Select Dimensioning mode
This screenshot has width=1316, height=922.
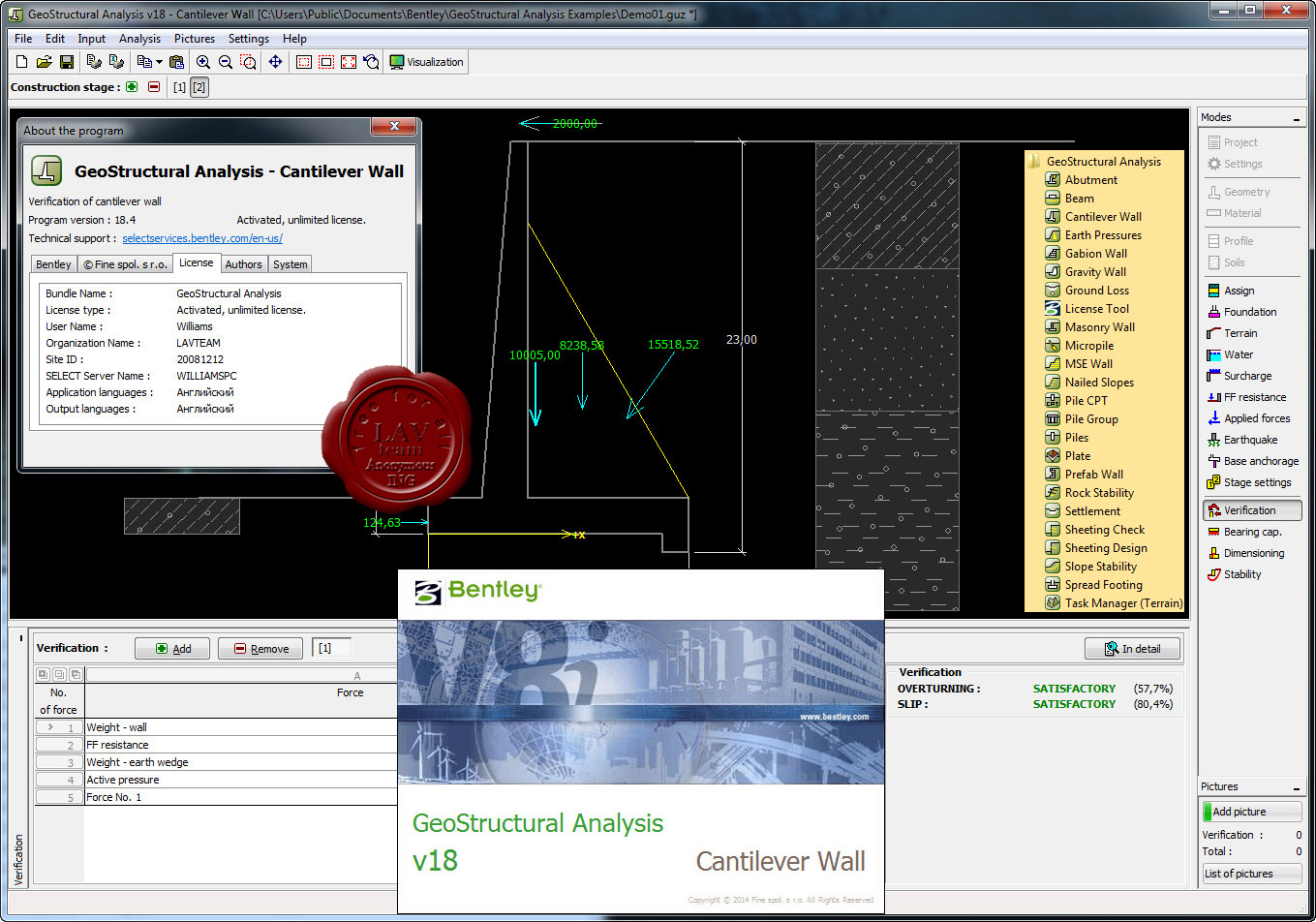click(x=1253, y=553)
